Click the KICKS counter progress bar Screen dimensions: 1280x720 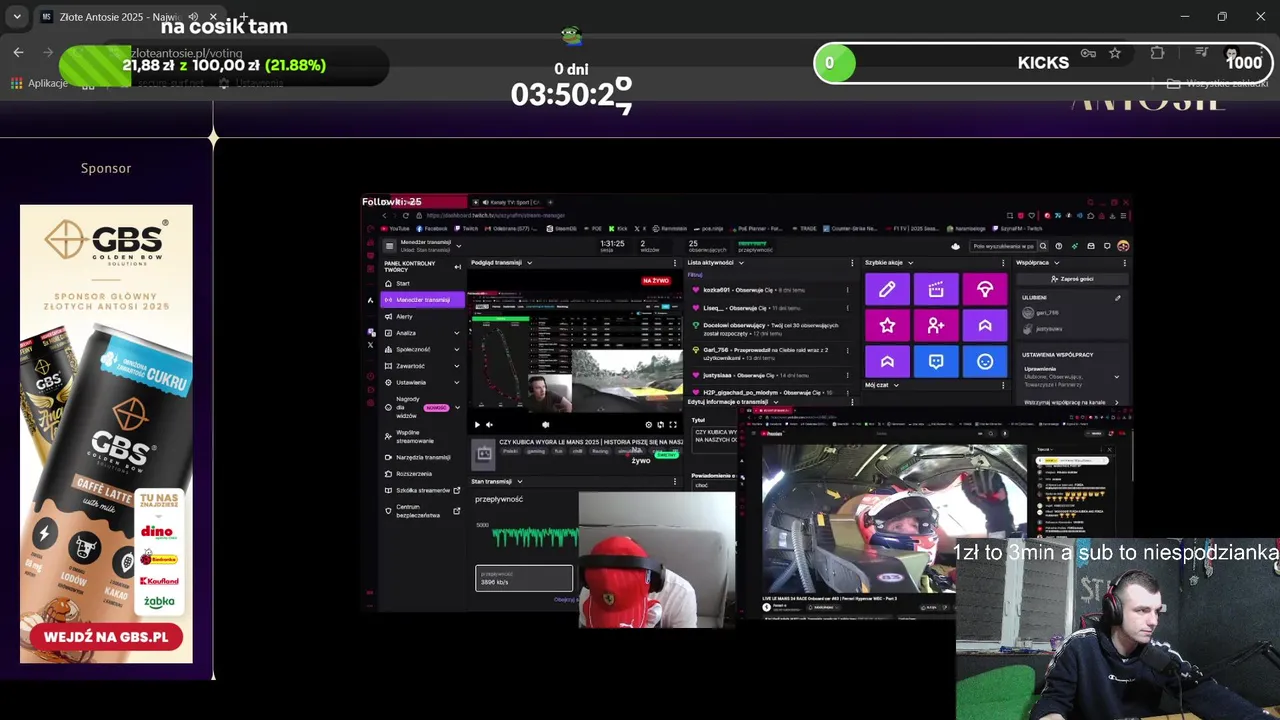tap(1042, 63)
